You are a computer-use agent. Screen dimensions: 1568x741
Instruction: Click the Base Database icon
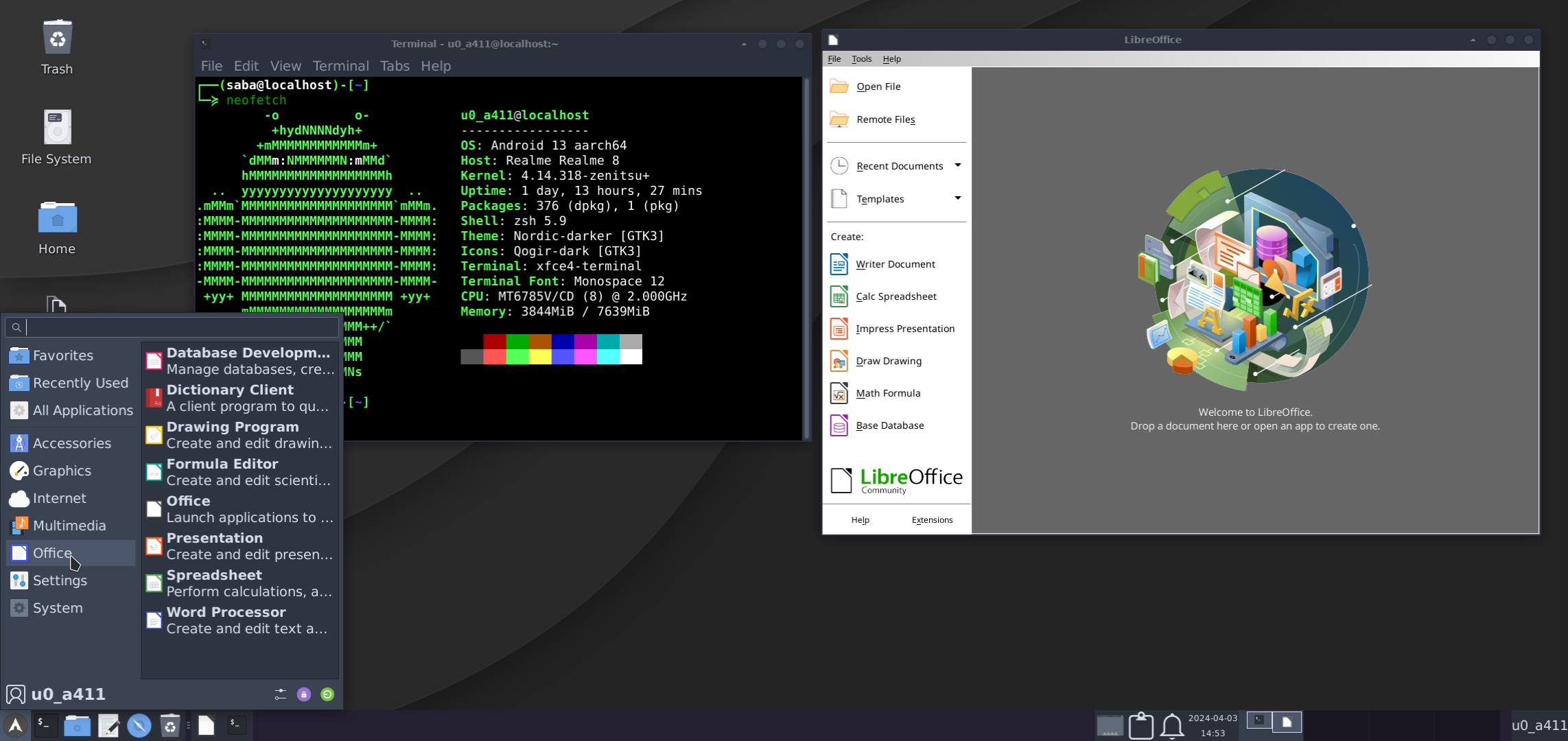tap(839, 425)
